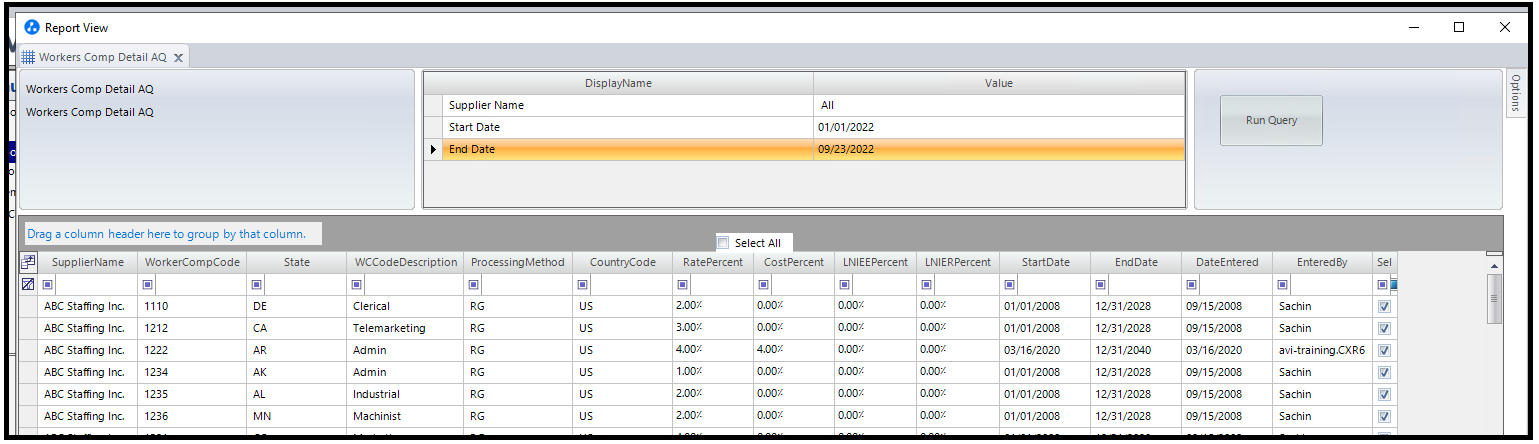This screenshot has height=444, width=1539.
Task: Open SupplierName column filter operator icon
Action: [x=48, y=285]
